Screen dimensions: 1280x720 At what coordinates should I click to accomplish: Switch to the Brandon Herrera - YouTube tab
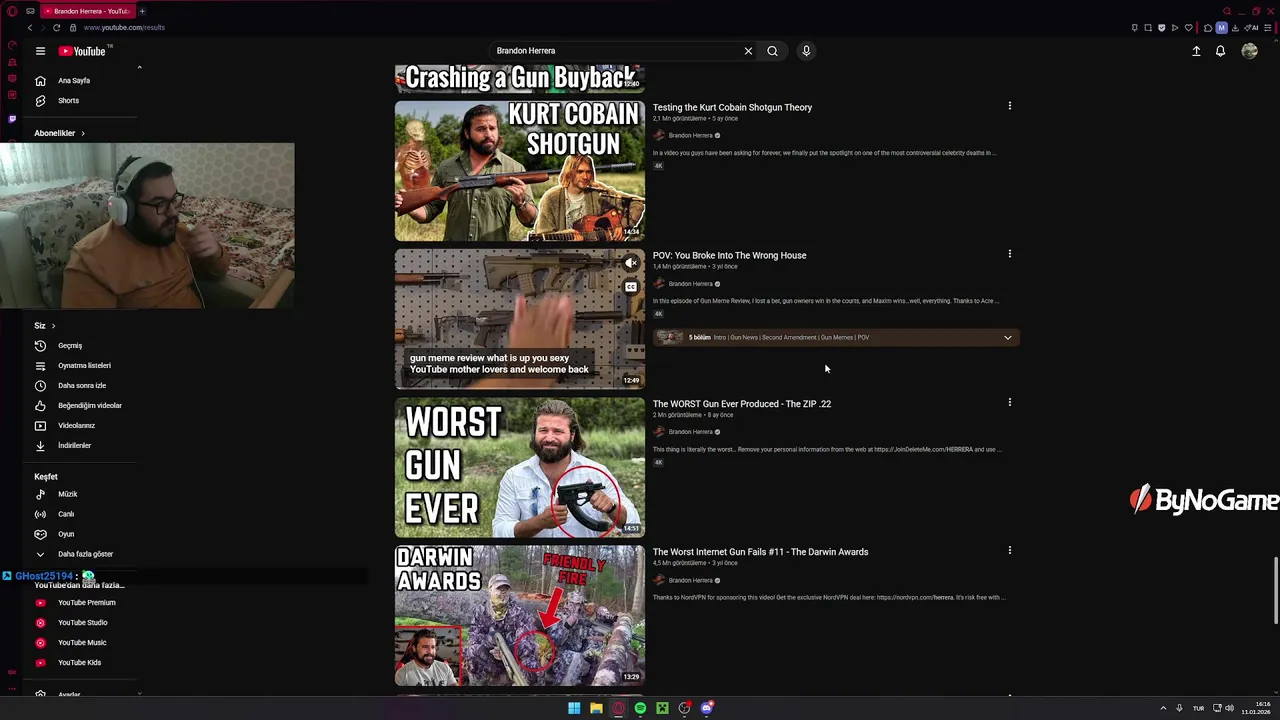coord(88,11)
